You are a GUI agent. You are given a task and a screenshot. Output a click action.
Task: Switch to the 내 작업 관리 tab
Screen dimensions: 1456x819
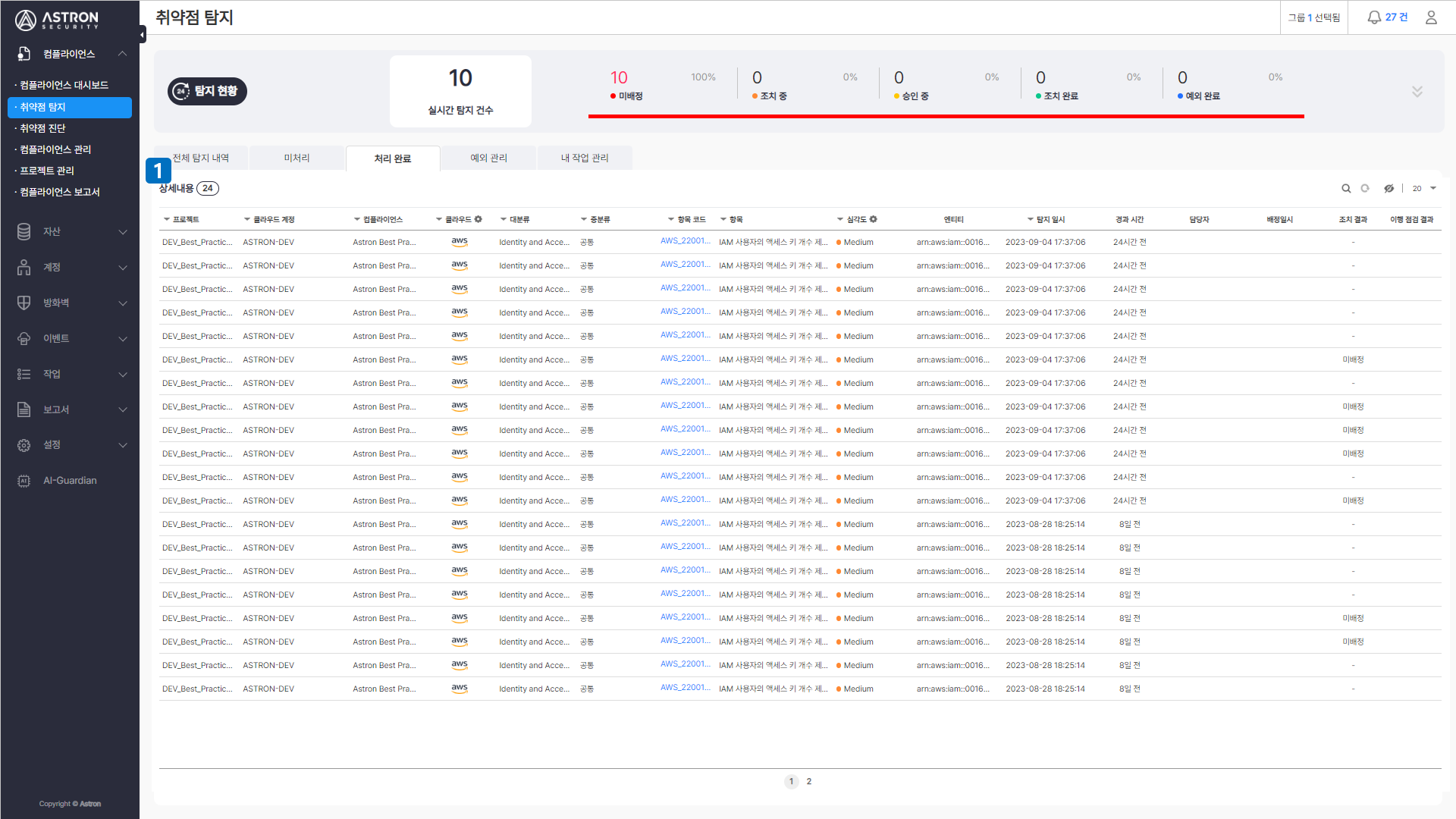(x=585, y=158)
